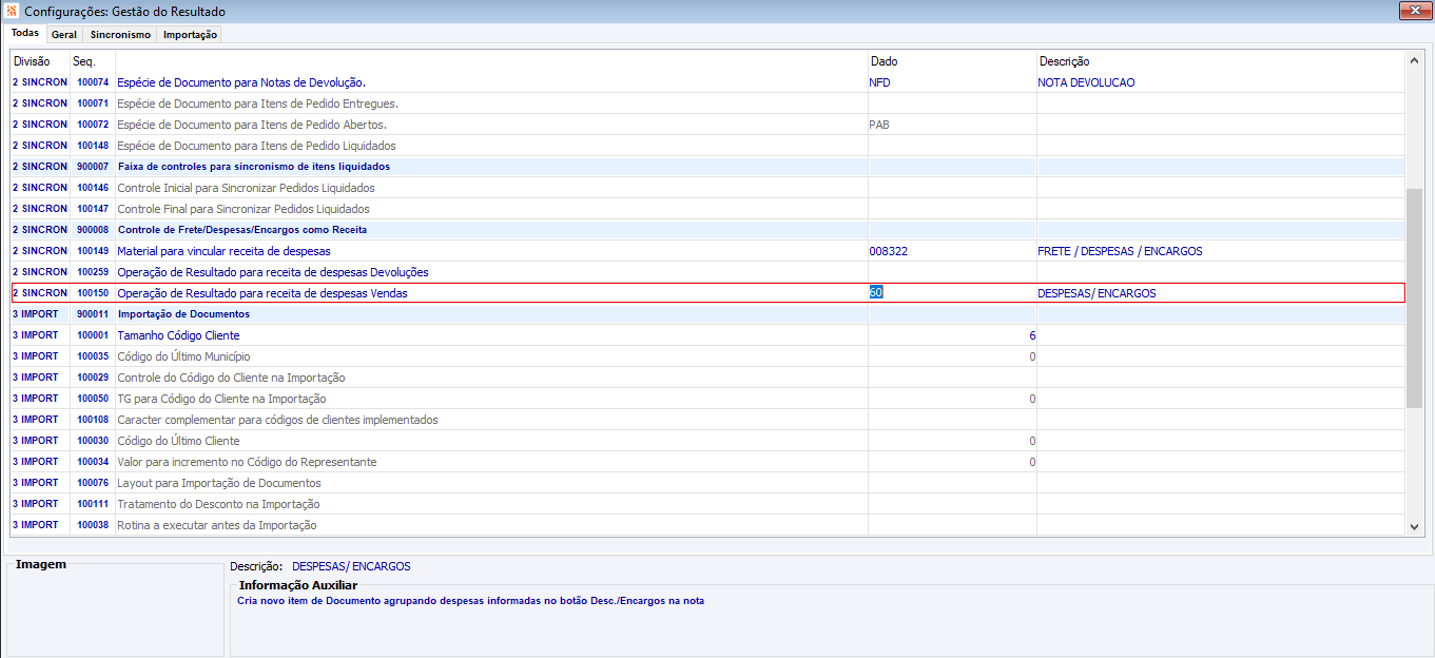Image resolution: width=1435 pixels, height=658 pixels.
Task: Select 'Código do Último Município' row
Action: (x=707, y=356)
